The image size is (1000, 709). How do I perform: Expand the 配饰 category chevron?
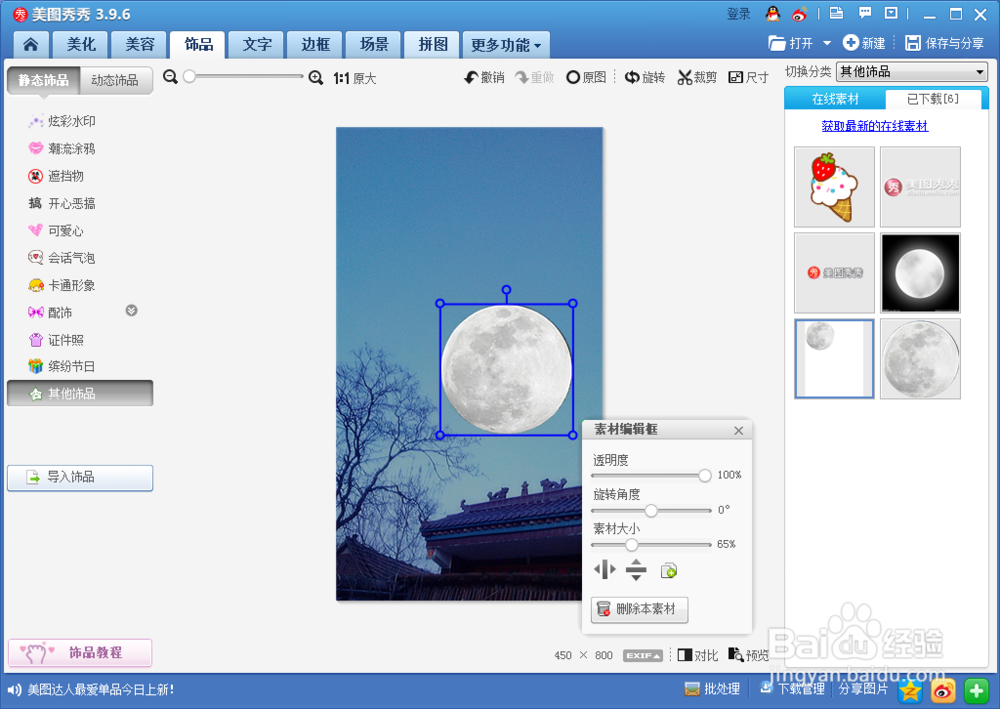(x=131, y=311)
